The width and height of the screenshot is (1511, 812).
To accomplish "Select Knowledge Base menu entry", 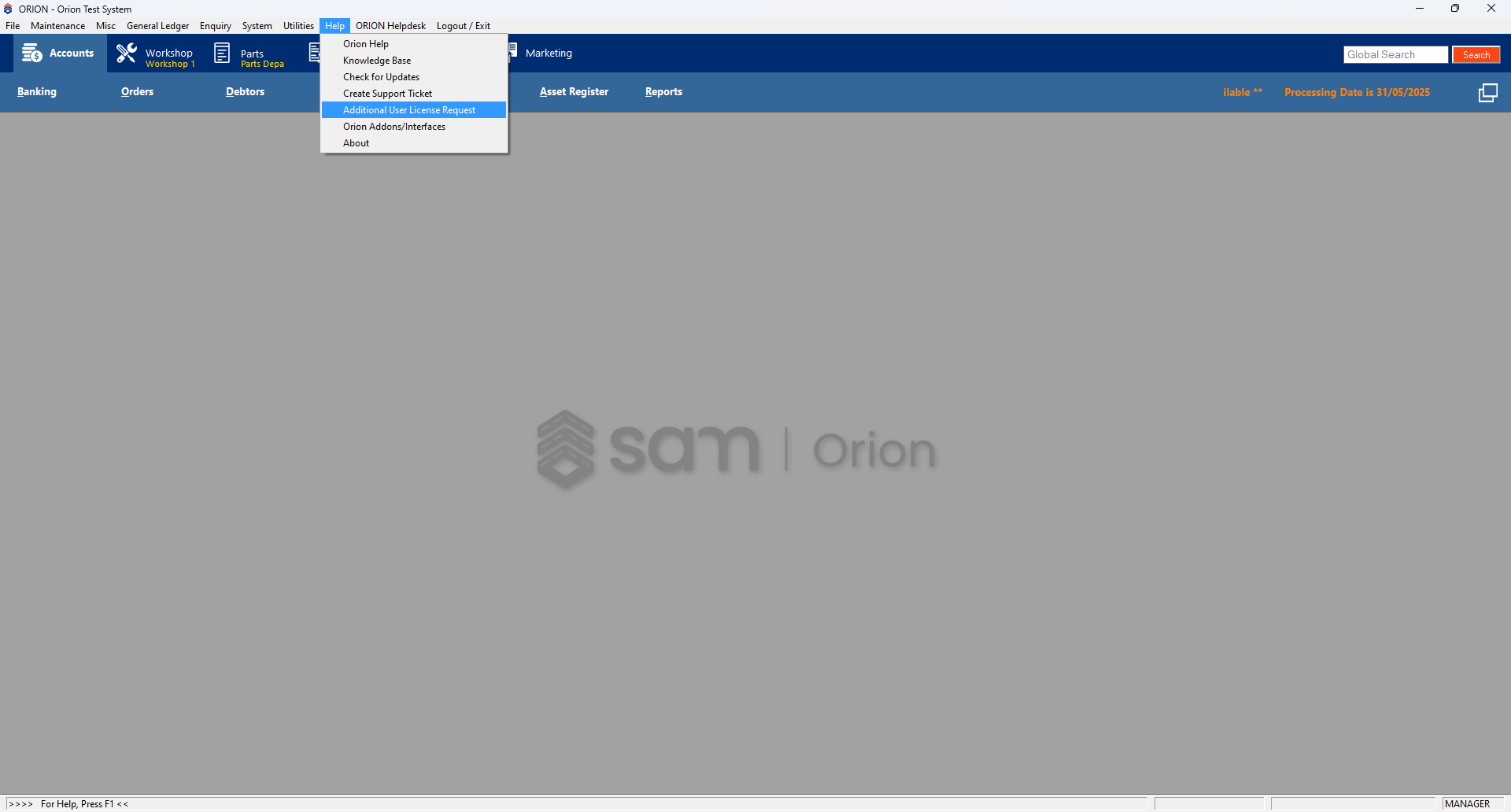I will coord(414,61).
